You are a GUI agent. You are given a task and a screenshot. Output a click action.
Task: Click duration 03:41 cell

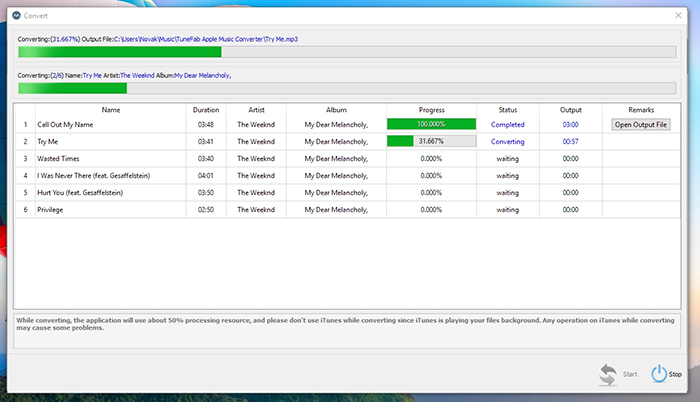click(x=206, y=142)
